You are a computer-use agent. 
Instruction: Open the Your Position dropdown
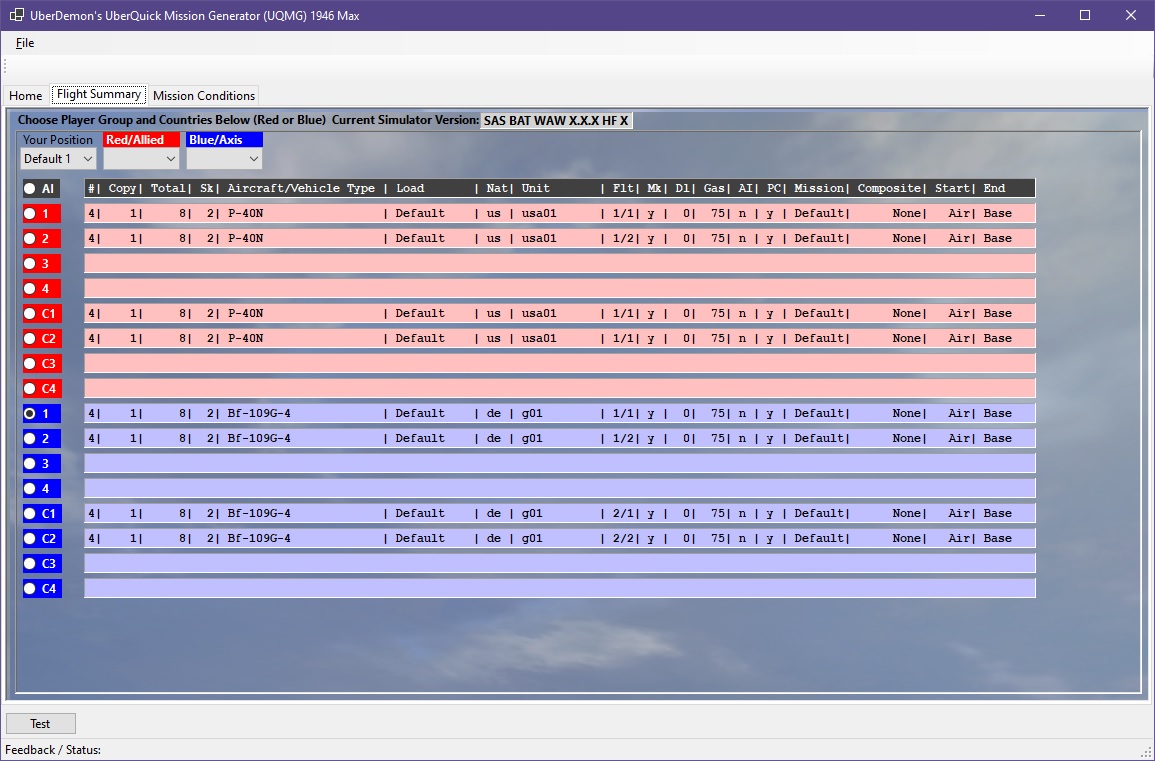58,159
